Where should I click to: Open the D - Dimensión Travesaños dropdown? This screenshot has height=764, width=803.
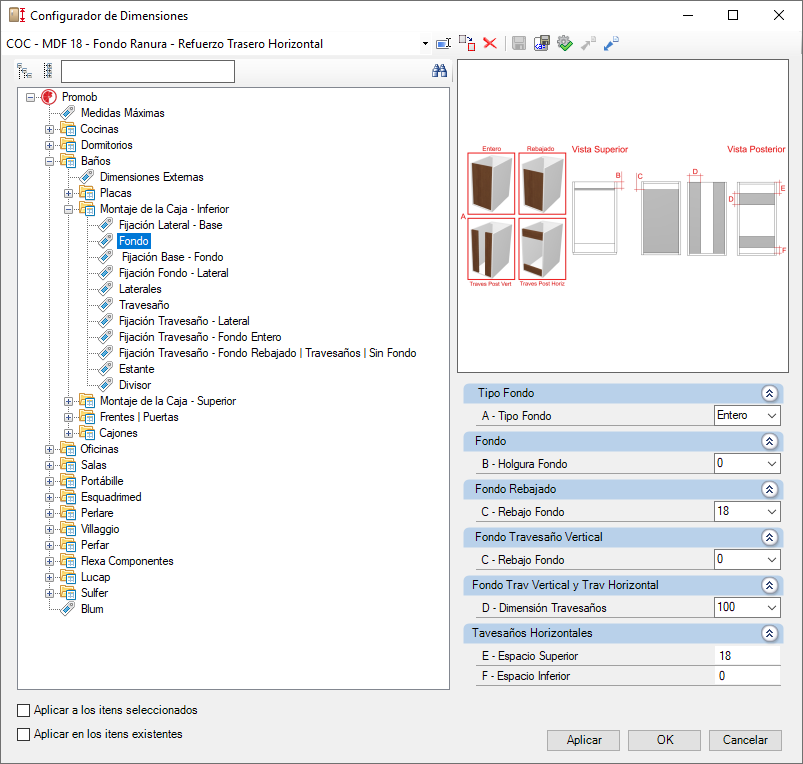pyautogui.click(x=772, y=607)
